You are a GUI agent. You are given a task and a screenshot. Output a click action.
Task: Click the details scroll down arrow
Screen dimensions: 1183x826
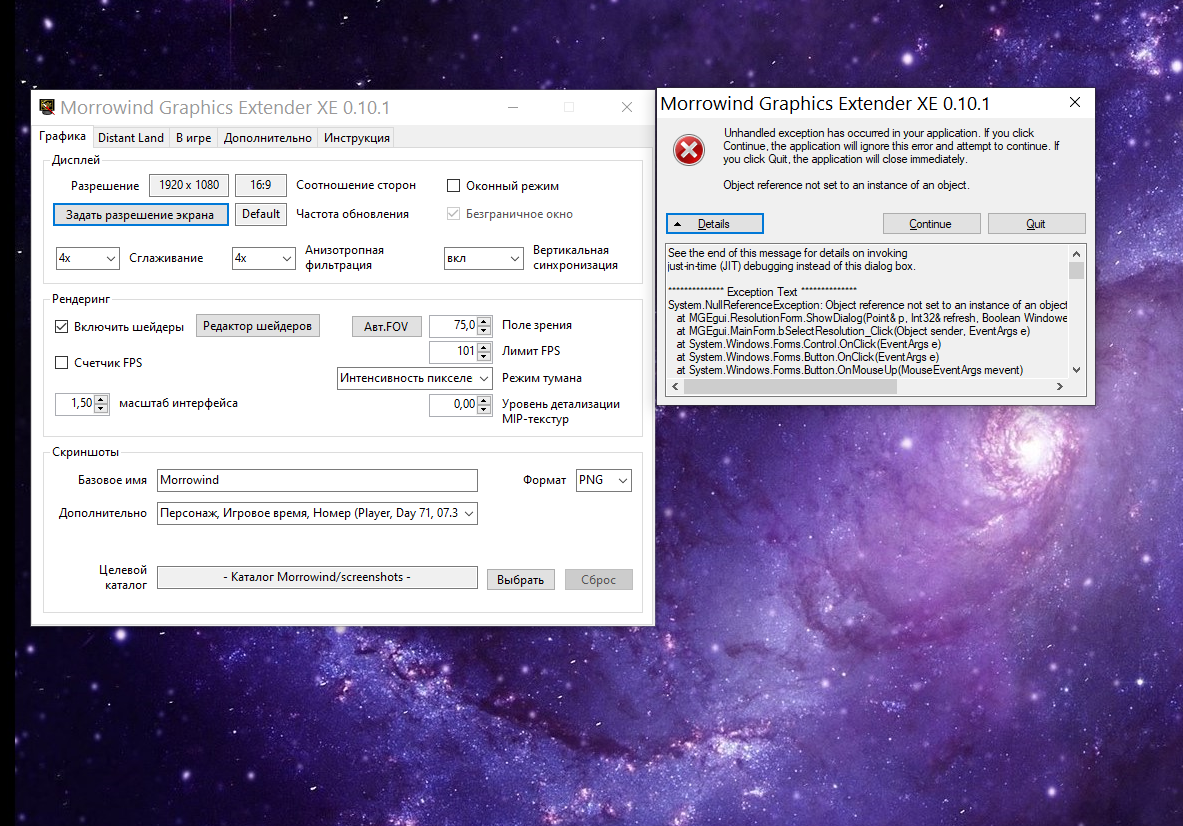pyautogui.click(x=1077, y=370)
